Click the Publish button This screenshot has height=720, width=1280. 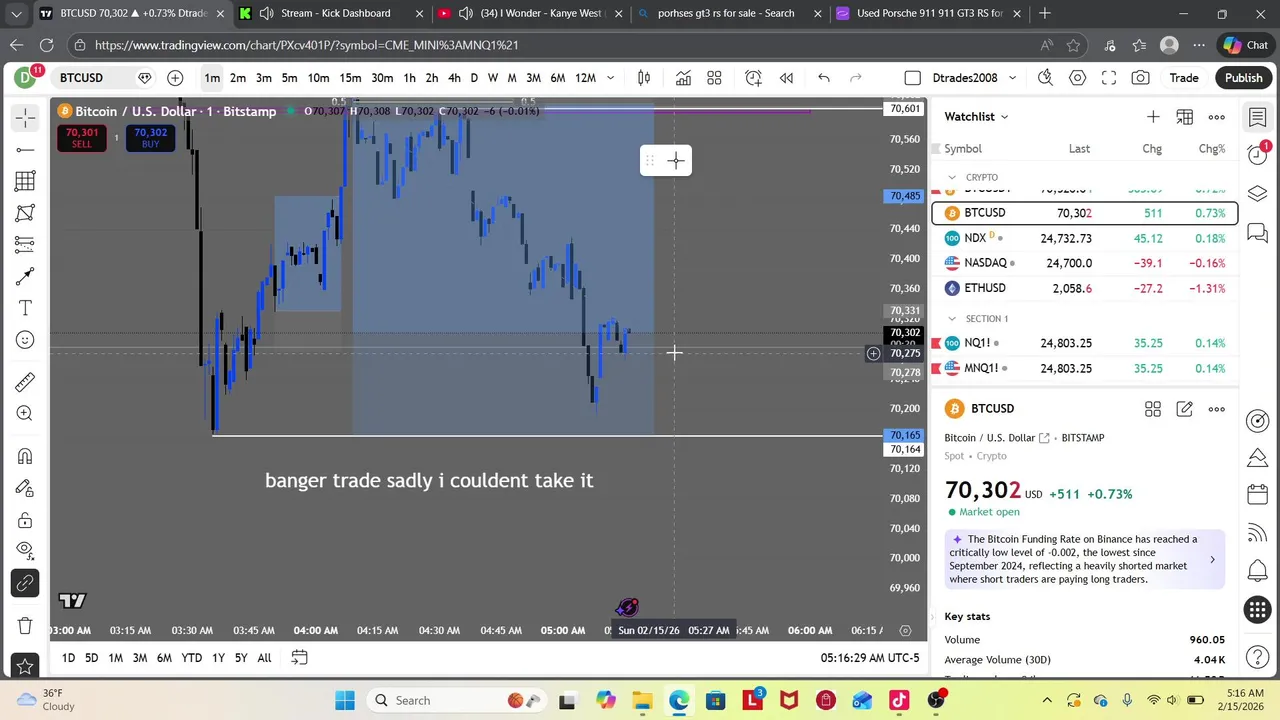click(1244, 78)
